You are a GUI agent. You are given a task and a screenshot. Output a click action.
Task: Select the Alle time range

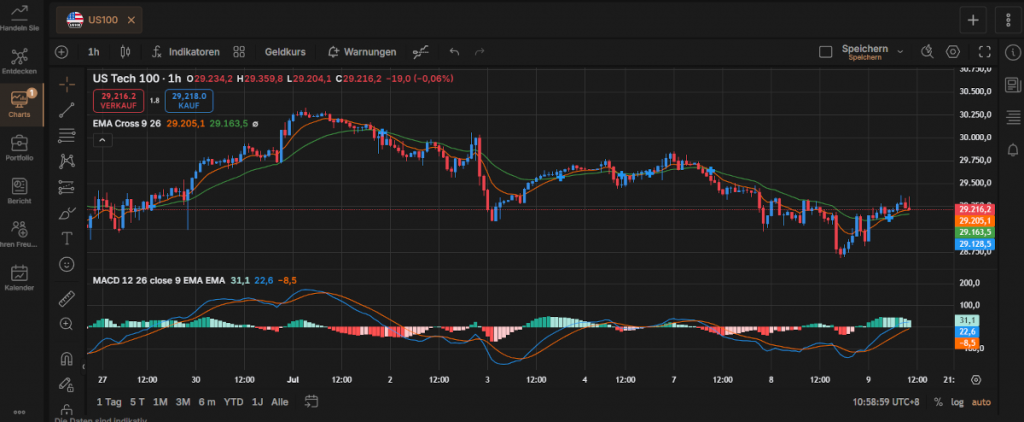coord(280,402)
